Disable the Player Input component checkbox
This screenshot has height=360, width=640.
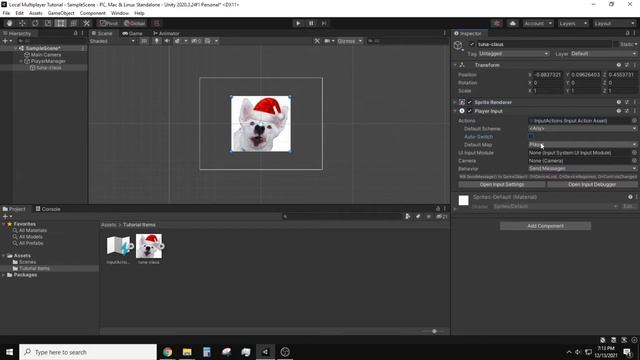[470, 111]
